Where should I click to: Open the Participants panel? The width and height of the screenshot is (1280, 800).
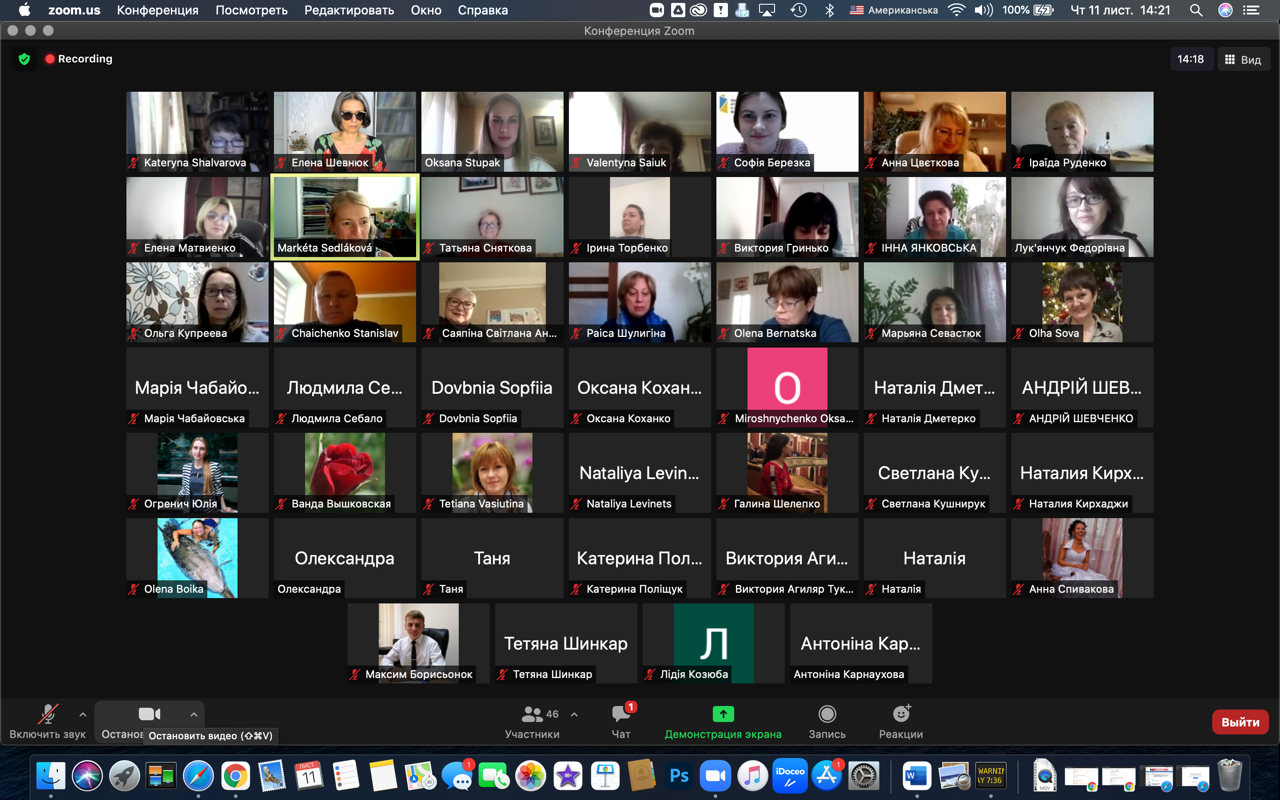pos(532,721)
